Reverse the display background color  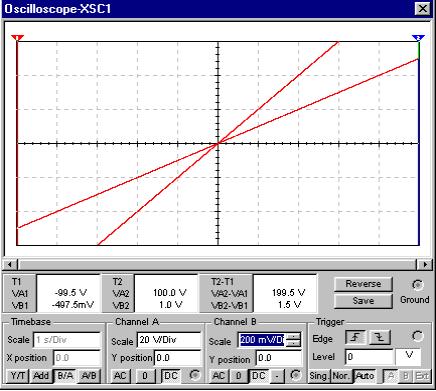(x=363, y=284)
